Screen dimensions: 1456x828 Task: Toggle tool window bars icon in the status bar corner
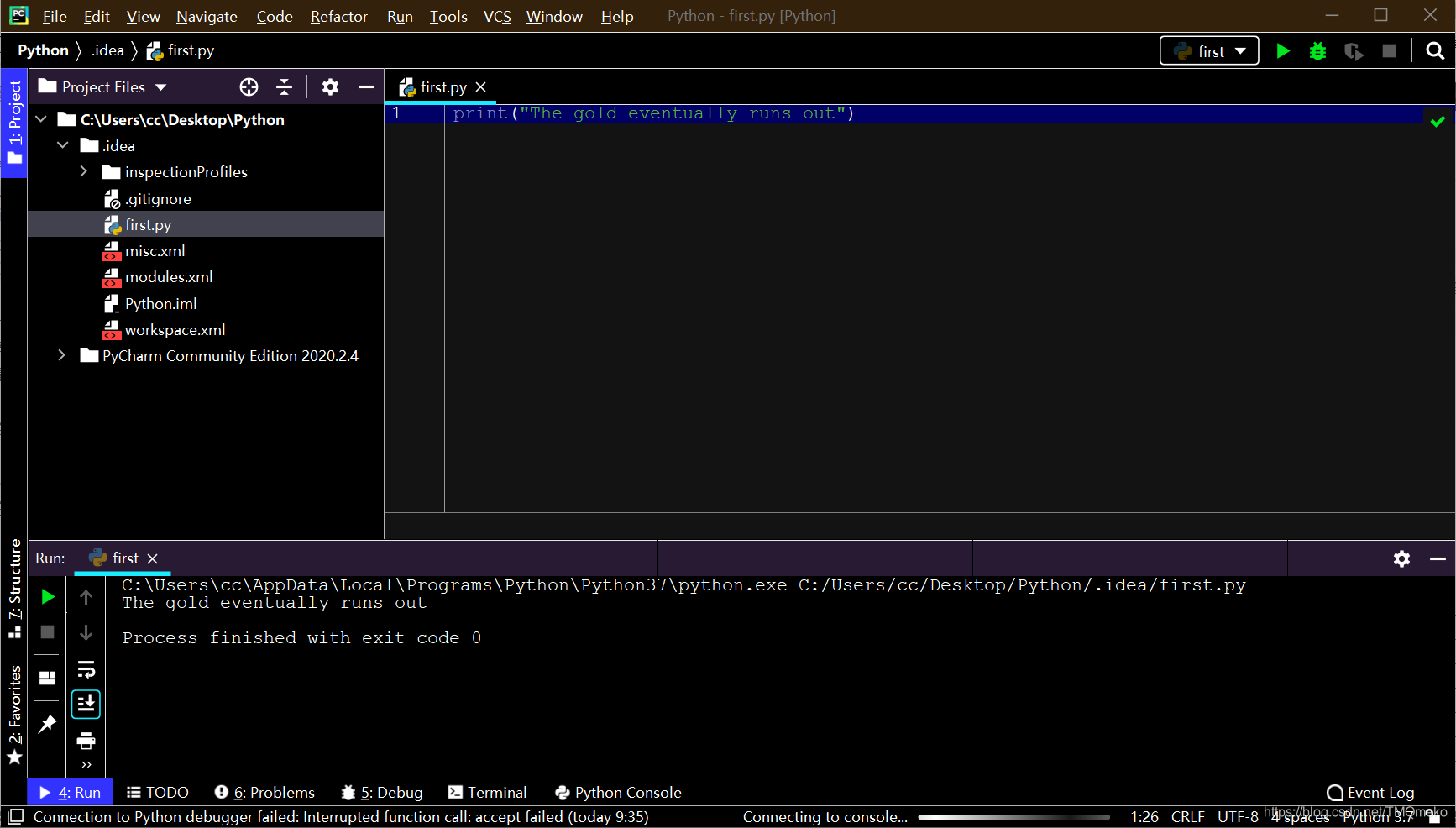[15, 816]
